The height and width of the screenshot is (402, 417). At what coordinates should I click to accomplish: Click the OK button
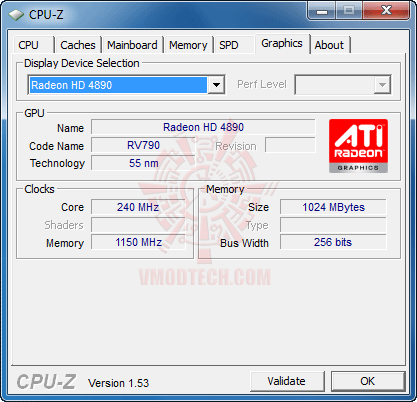tap(368, 381)
